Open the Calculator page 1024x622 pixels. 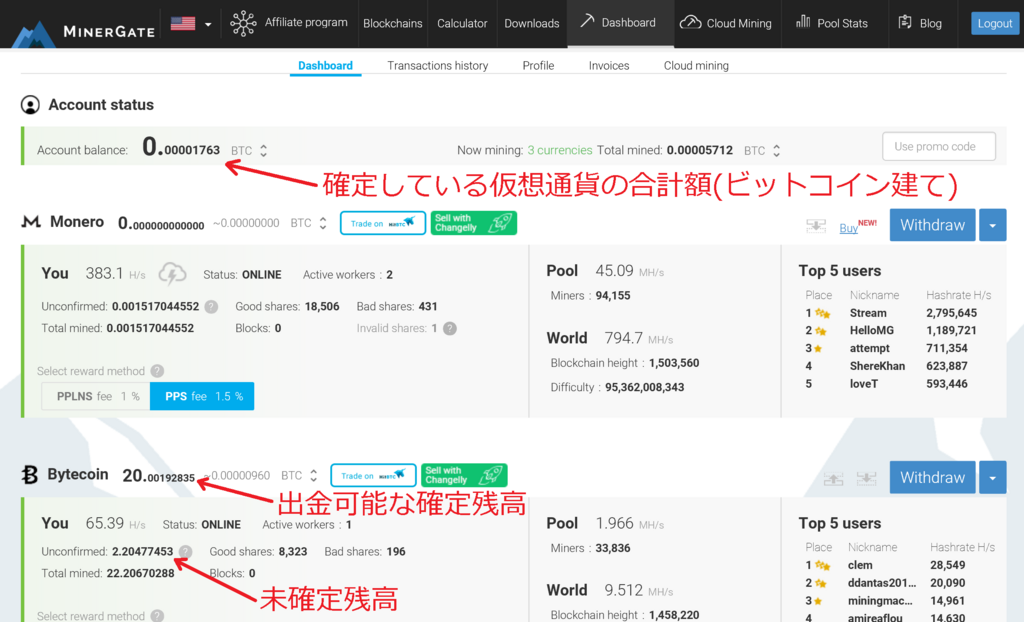[x=462, y=24]
